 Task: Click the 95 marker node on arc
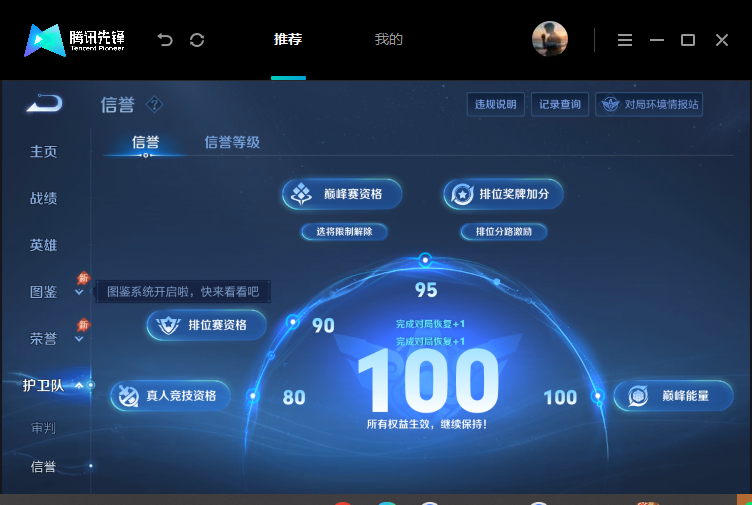[425, 260]
